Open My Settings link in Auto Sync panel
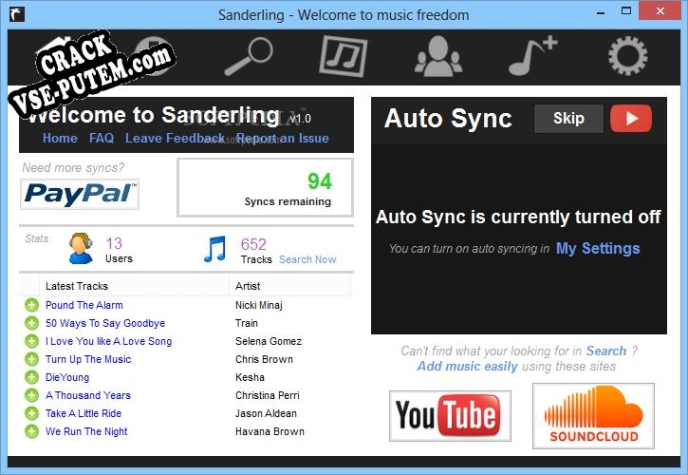This screenshot has width=688, height=475. pos(598,249)
